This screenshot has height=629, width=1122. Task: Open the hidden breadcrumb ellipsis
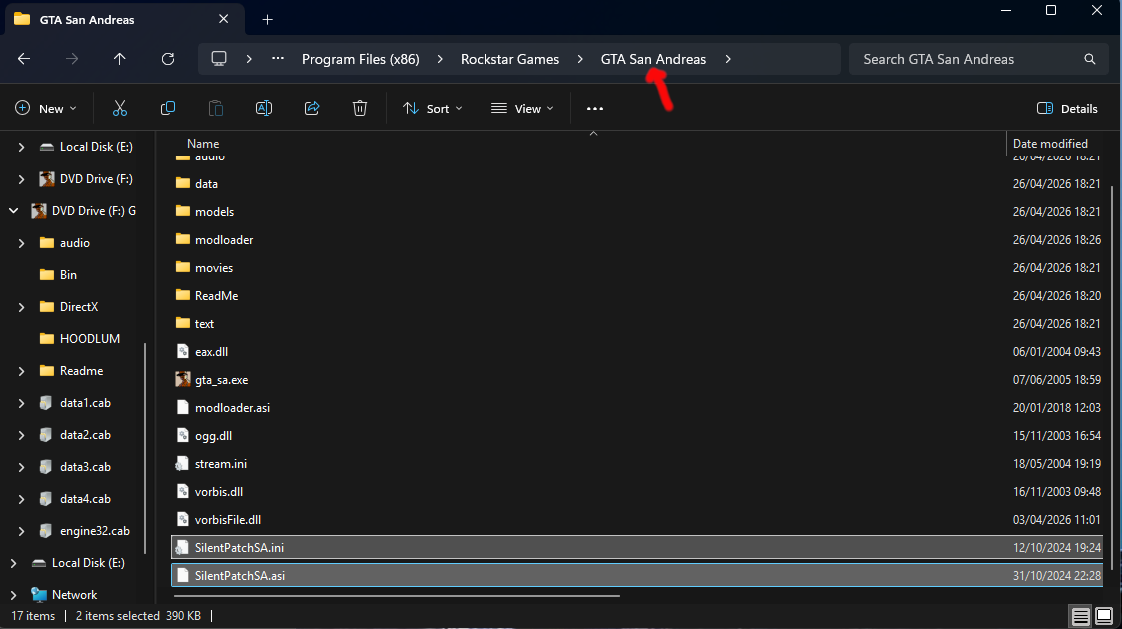tap(278, 59)
